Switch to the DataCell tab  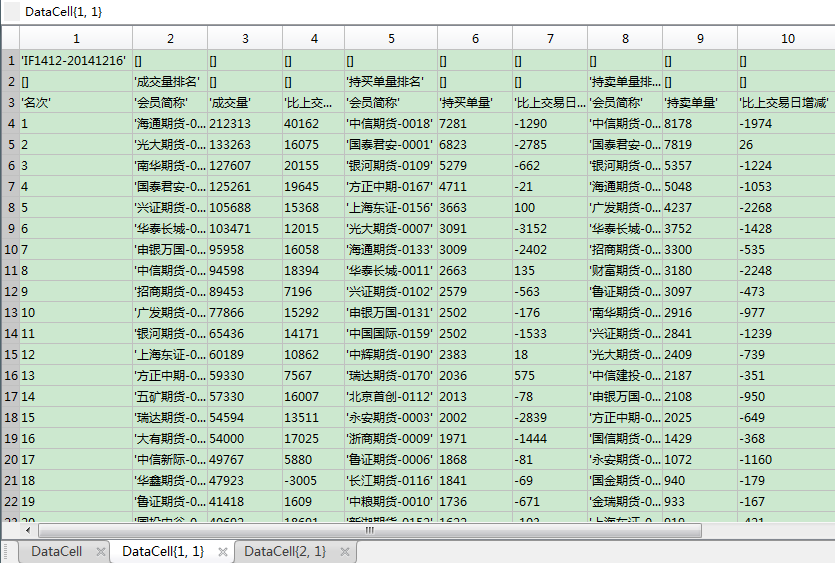[57, 551]
